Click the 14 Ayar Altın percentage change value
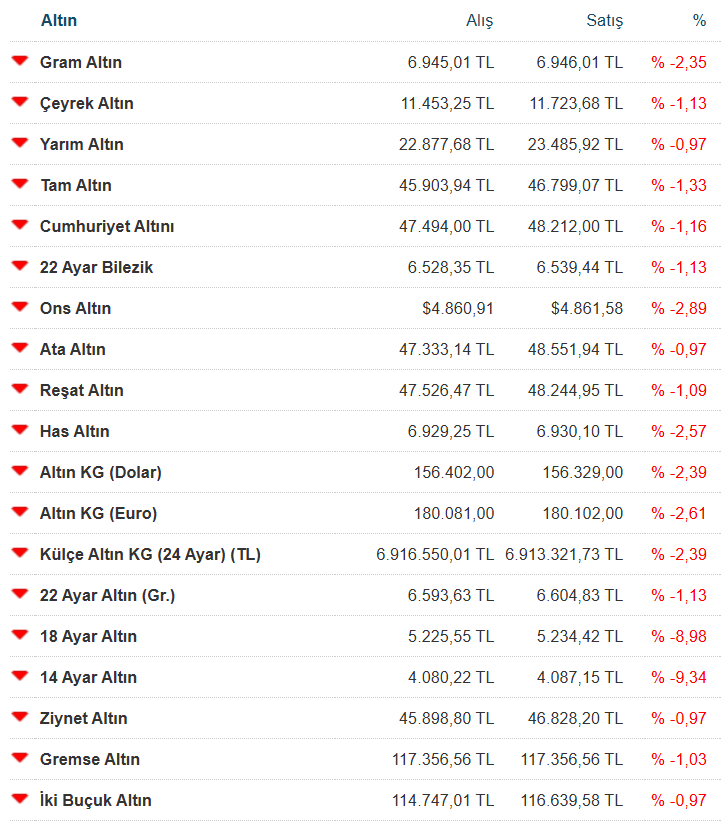The width and height of the screenshot is (721, 821). pos(679,677)
